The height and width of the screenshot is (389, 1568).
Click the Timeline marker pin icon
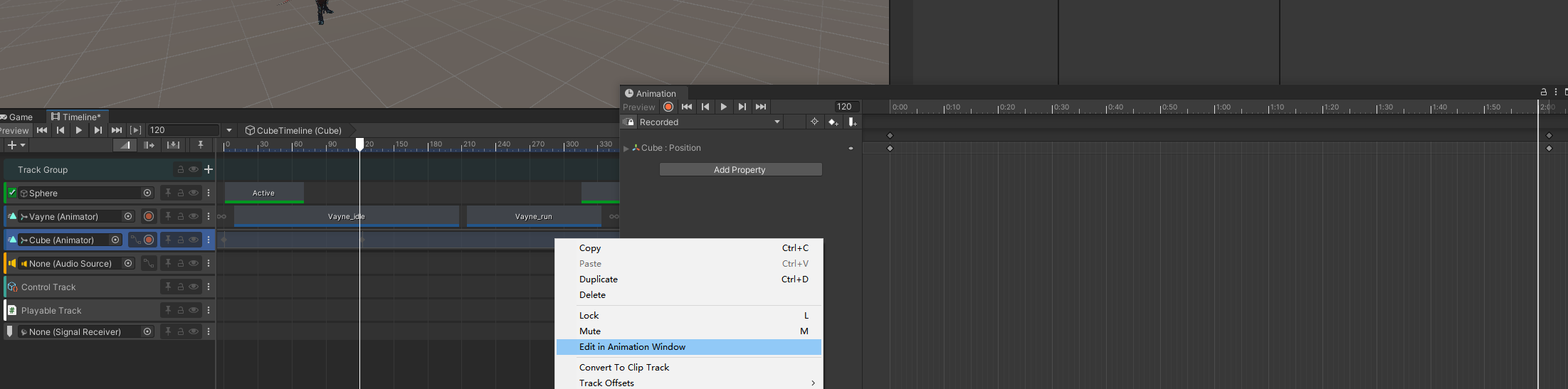pyautogui.click(x=201, y=145)
